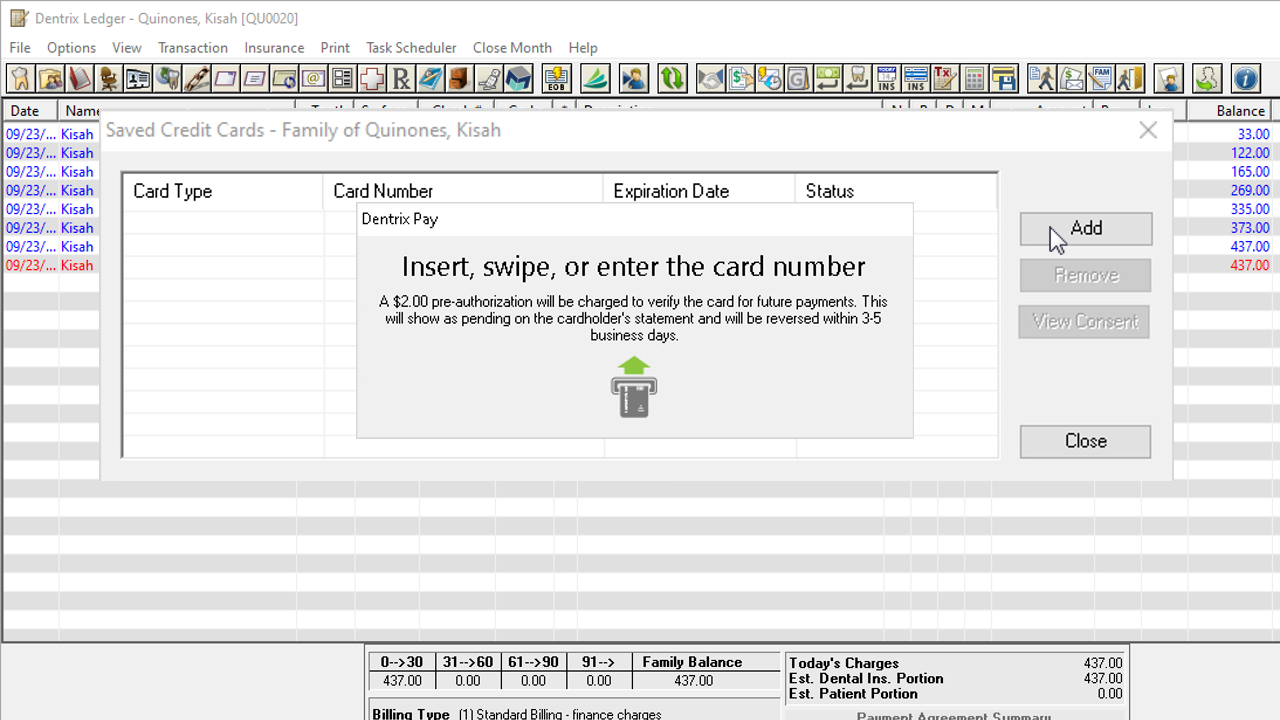Screen dimensions: 1280x720
Task: Open the tooth chart icon
Action: (20, 78)
